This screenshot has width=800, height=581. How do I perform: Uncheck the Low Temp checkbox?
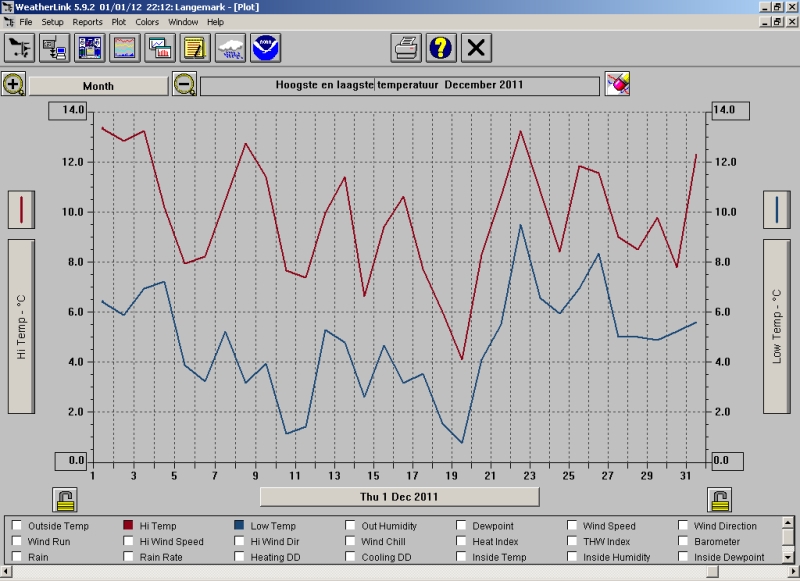point(239,525)
